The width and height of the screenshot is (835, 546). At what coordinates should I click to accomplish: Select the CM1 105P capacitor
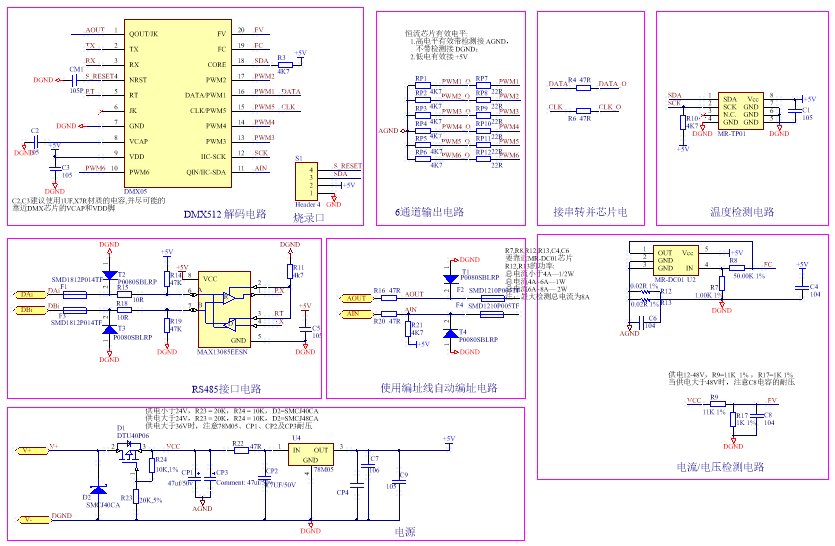(x=77, y=79)
